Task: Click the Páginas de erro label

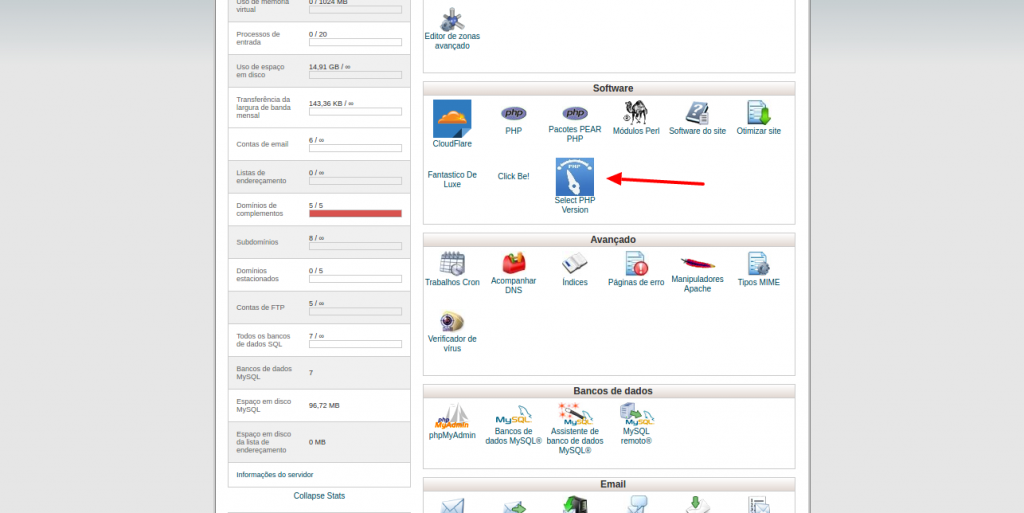Action: [x=636, y=283]
